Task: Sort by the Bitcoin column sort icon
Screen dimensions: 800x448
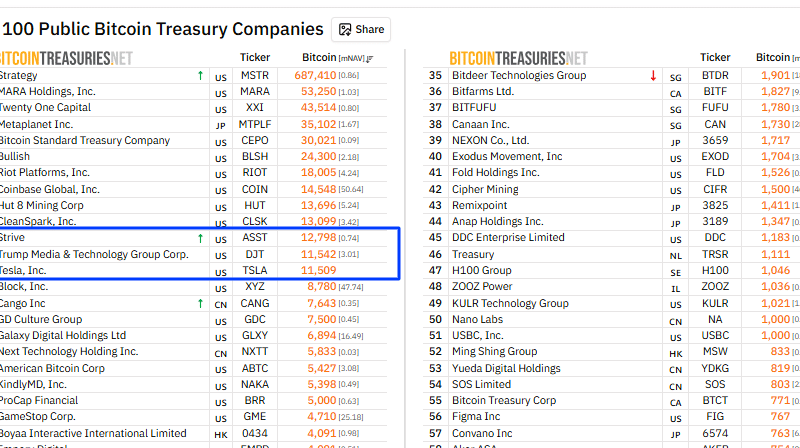Action: (370, 59)
